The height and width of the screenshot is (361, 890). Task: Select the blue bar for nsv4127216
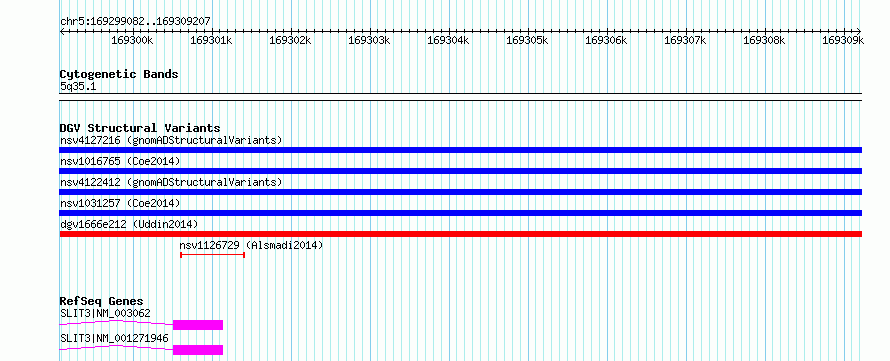click(x=460, y=150)
